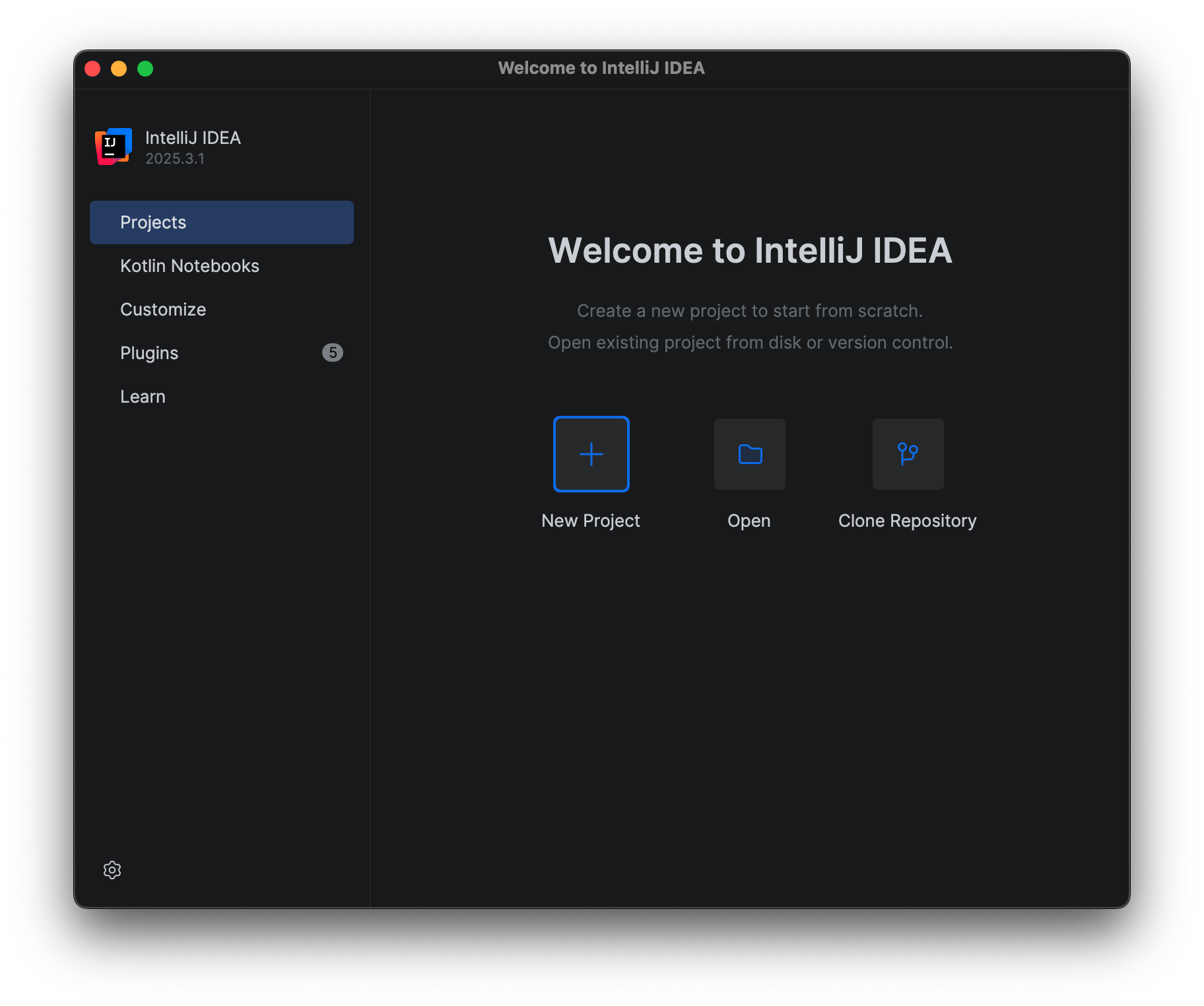Open the Customize tab
The width and height of the screenshot is (1204, 1006).
point(163,310)
